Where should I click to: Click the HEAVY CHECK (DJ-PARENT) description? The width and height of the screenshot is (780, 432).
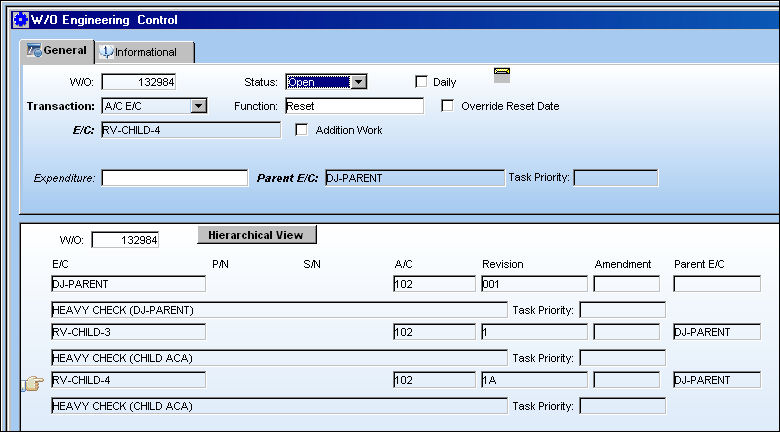pos(279,310)
